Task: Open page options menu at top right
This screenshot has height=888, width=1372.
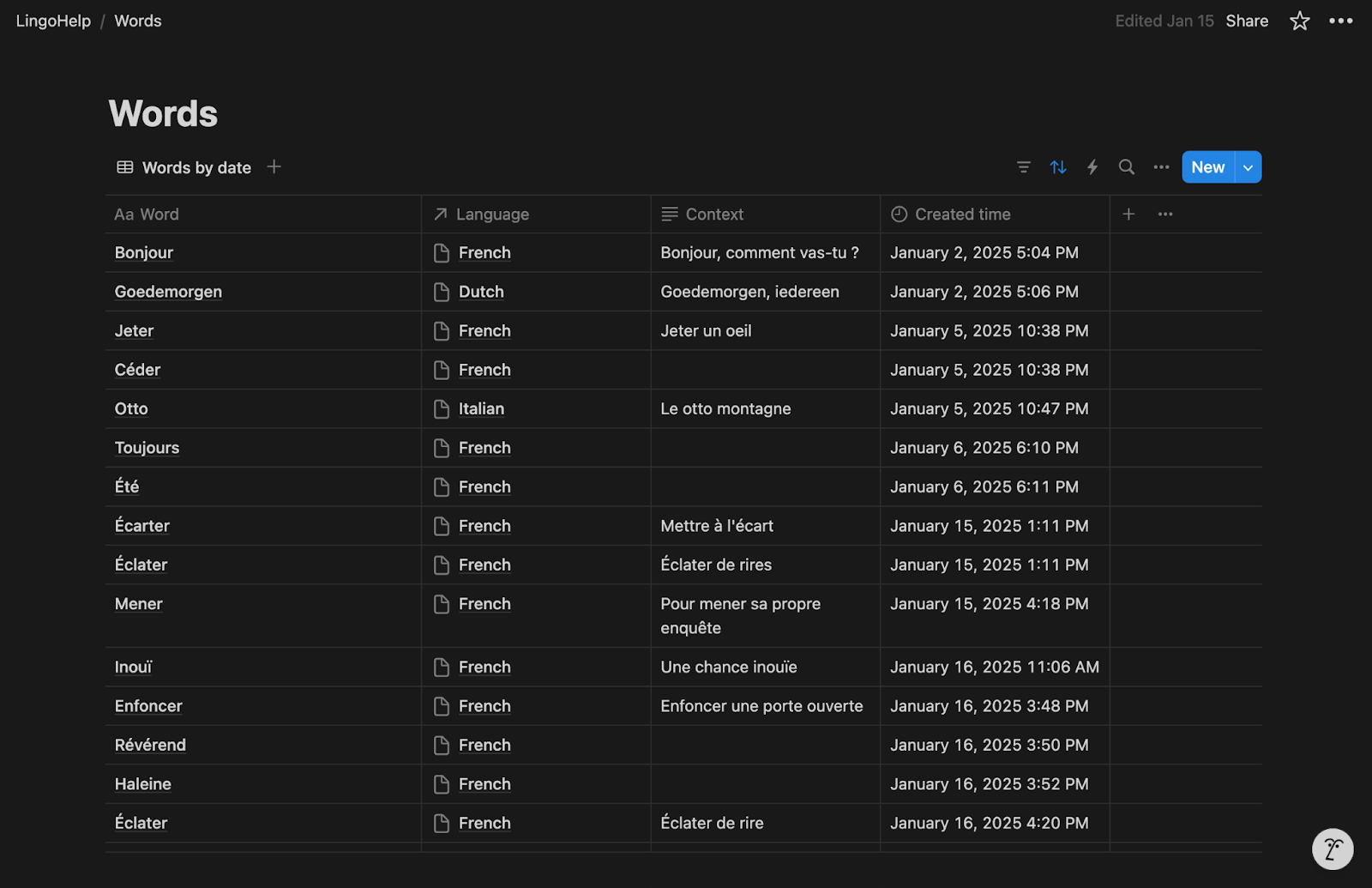Action: coord(1340,21)
